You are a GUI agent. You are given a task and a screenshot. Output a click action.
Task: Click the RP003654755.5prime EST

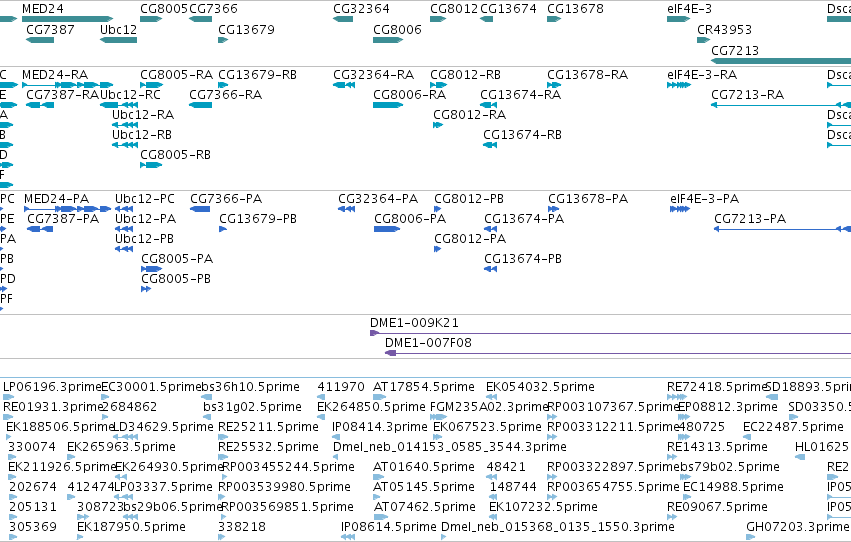pyautogui.click(x=552, y=498)
